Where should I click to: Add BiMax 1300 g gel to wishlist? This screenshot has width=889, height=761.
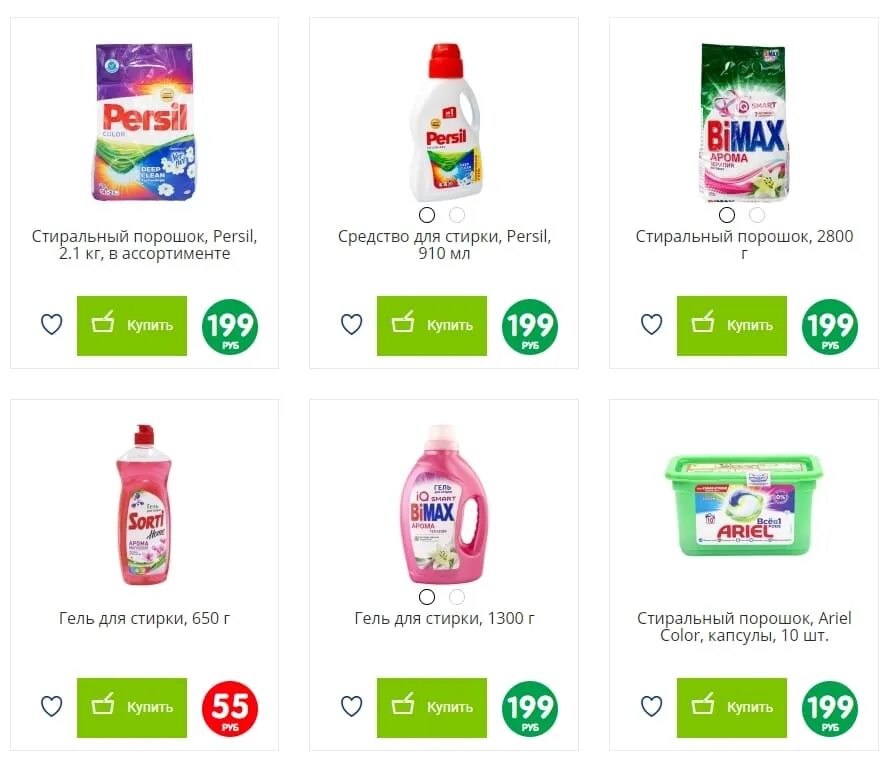[x=352, y=707]
